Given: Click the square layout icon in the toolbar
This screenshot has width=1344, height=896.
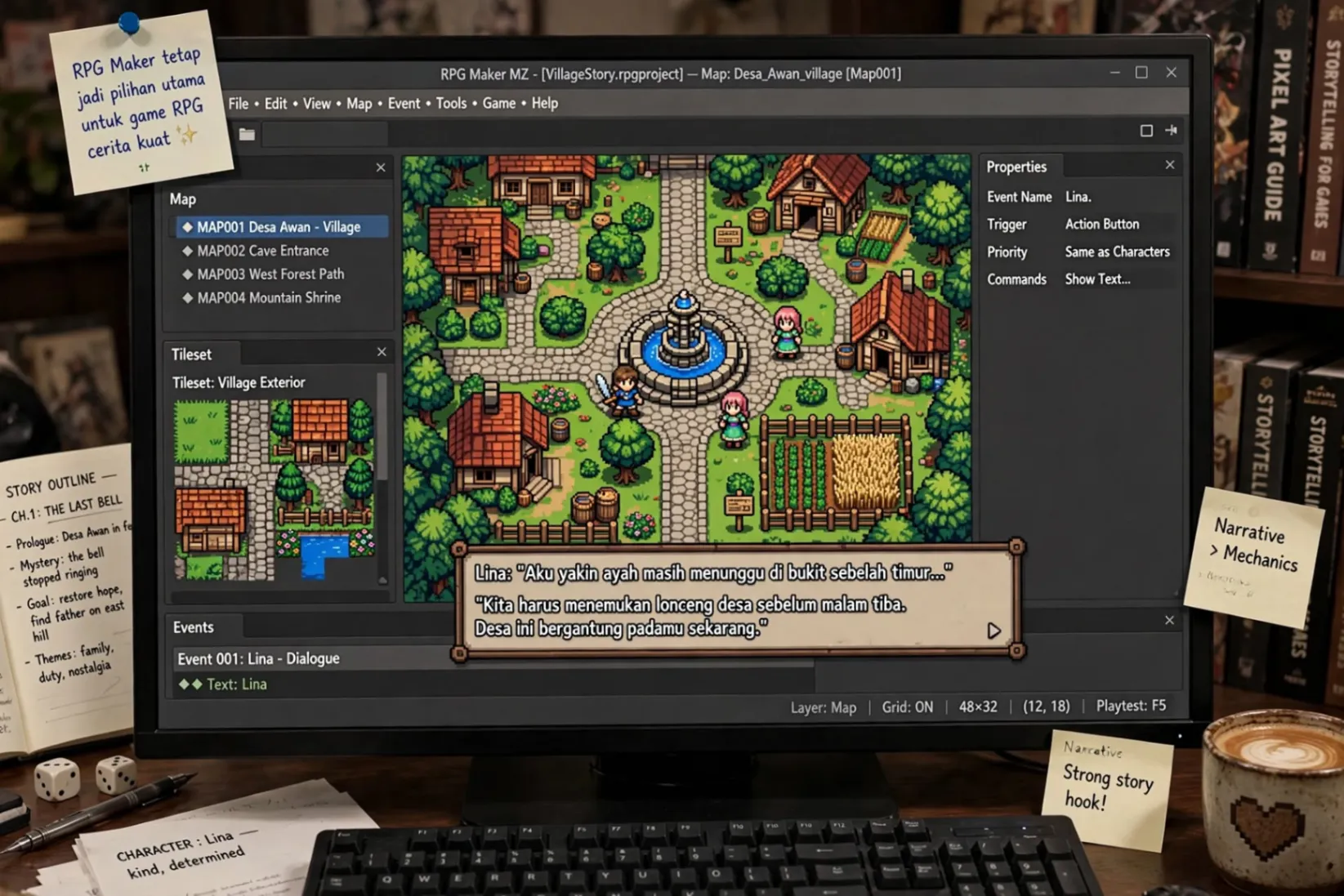Looking at the screenshot, I should point(1146,131).
